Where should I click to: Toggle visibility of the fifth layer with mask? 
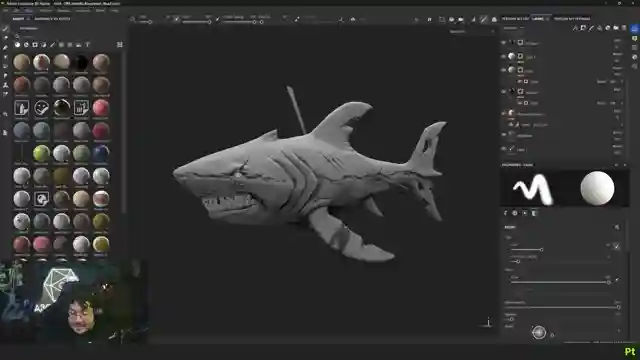[503, 113]
